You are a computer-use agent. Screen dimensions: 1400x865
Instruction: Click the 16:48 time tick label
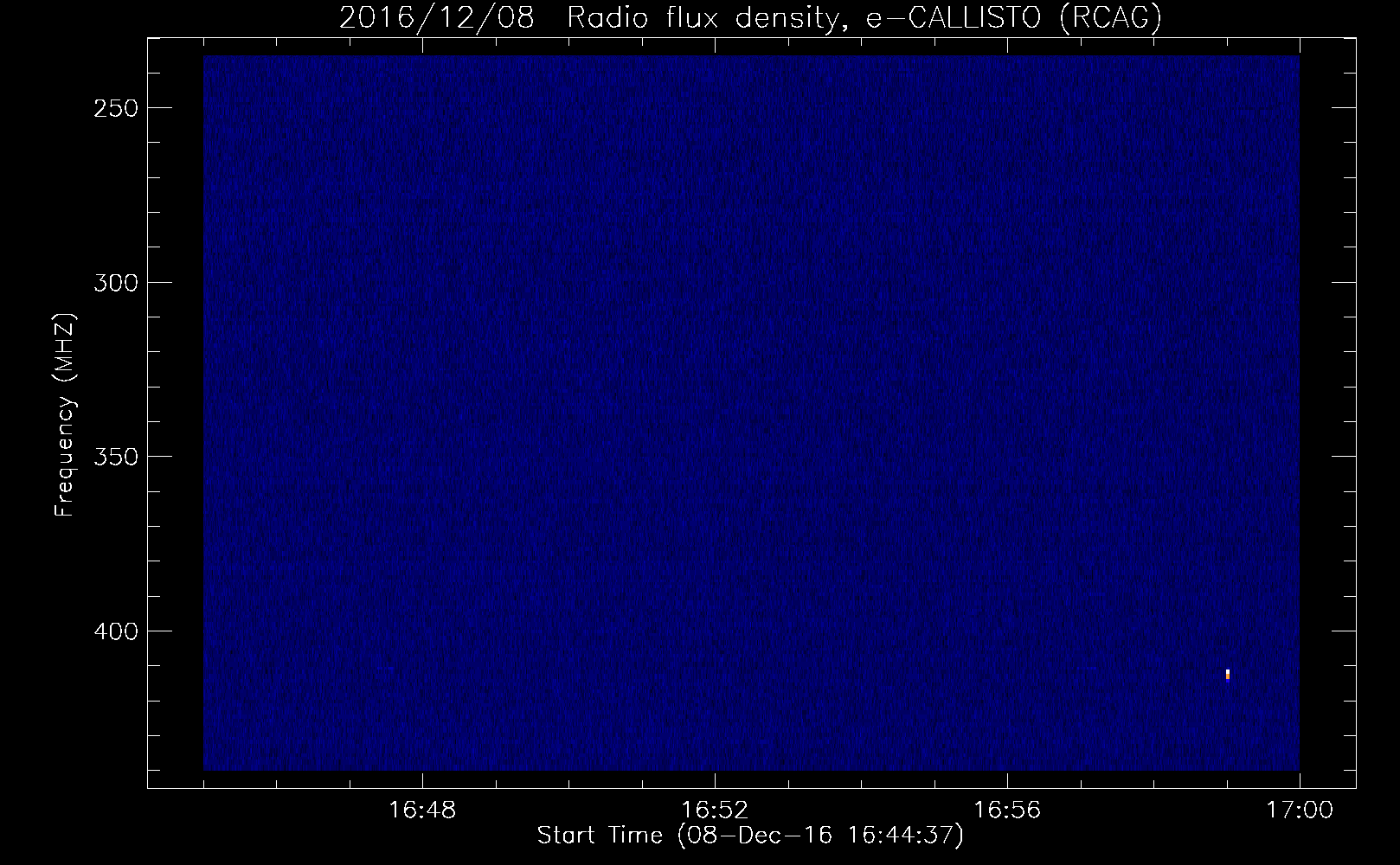[422, 811]
